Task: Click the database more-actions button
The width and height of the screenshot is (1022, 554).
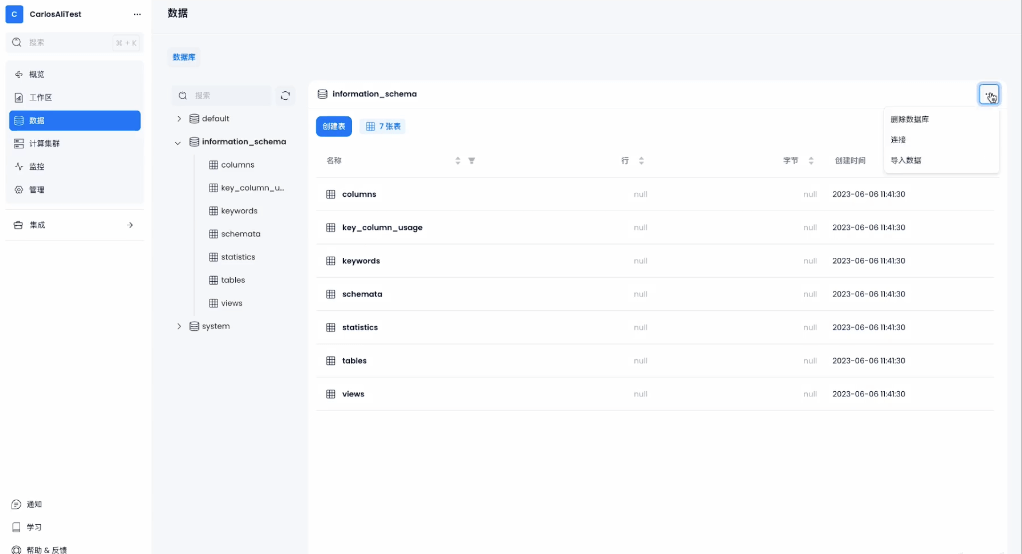Action: [x=989, y=95]
